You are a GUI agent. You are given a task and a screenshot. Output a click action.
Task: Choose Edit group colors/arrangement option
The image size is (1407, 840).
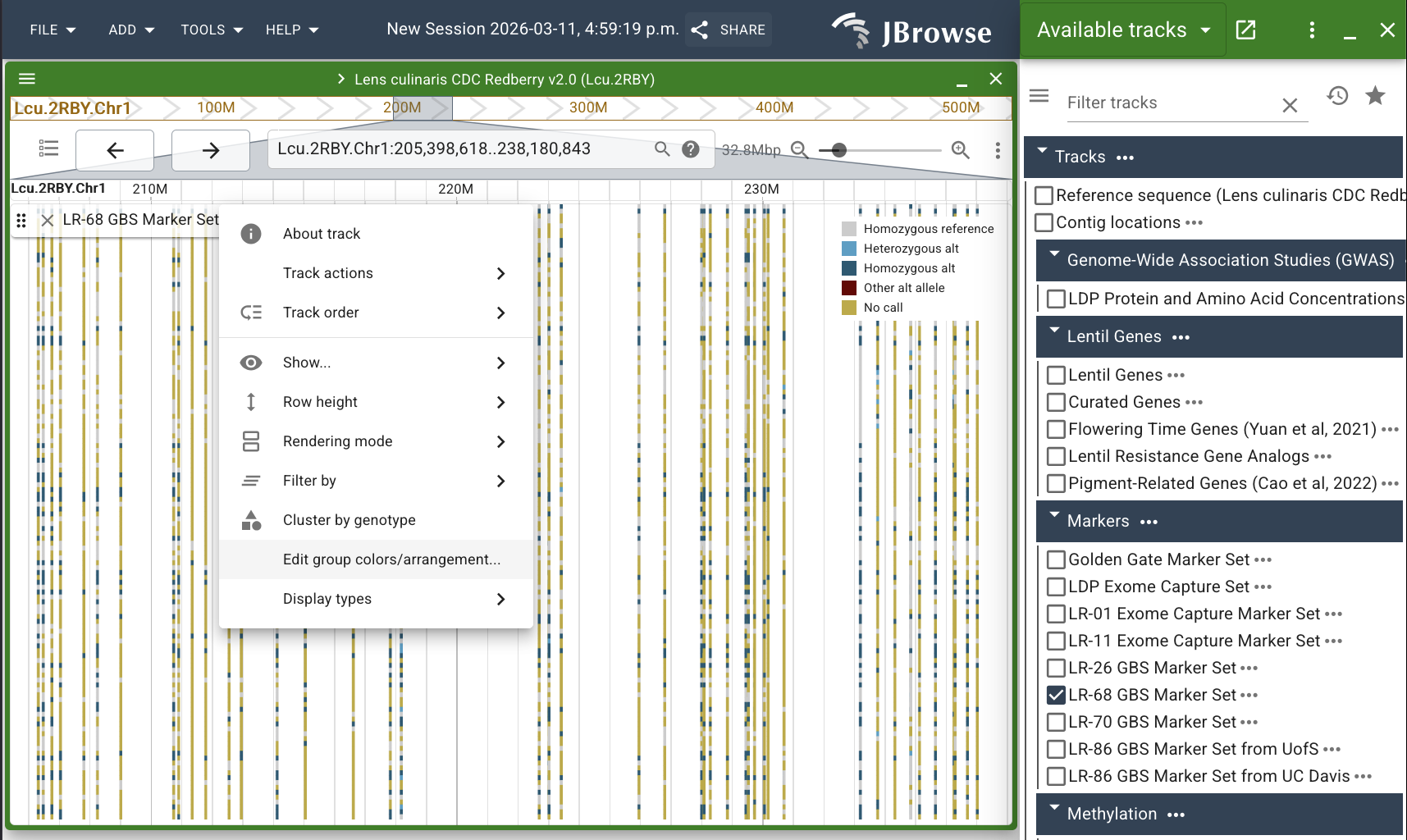(x=391, y=559)
